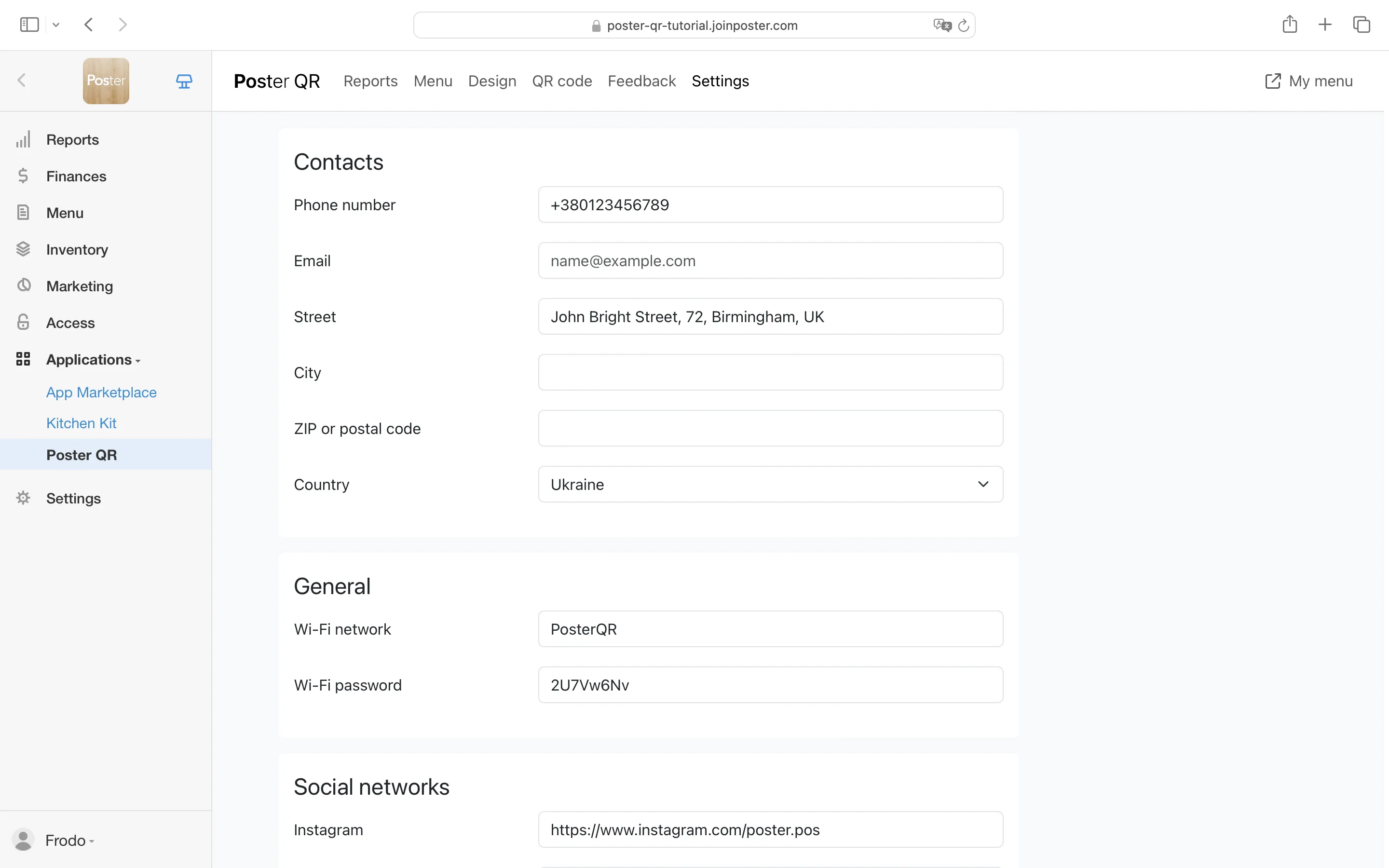
Task: Click the Email input field
Action: tap(770, 260)
